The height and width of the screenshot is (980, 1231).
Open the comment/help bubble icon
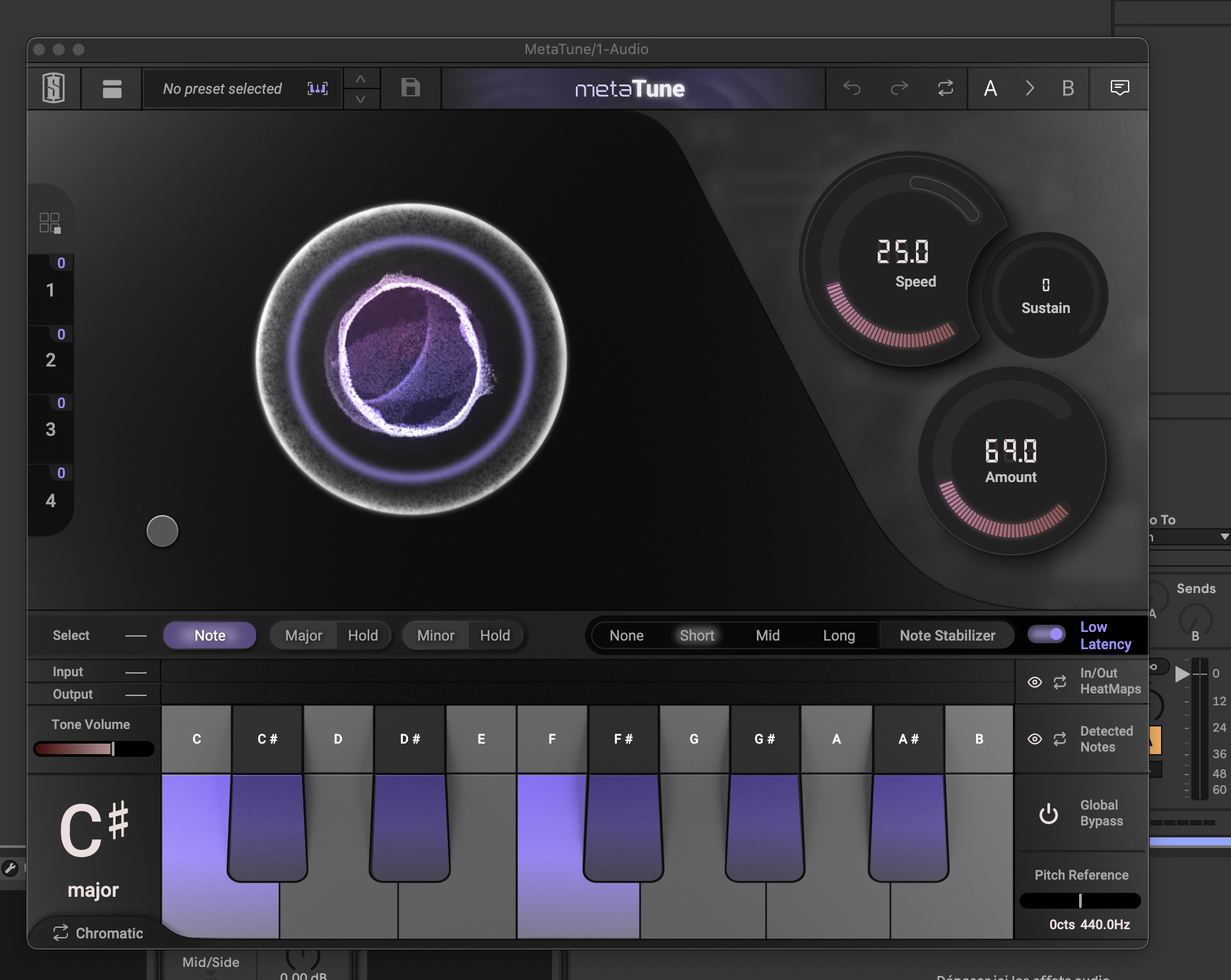click(1120, 88)
